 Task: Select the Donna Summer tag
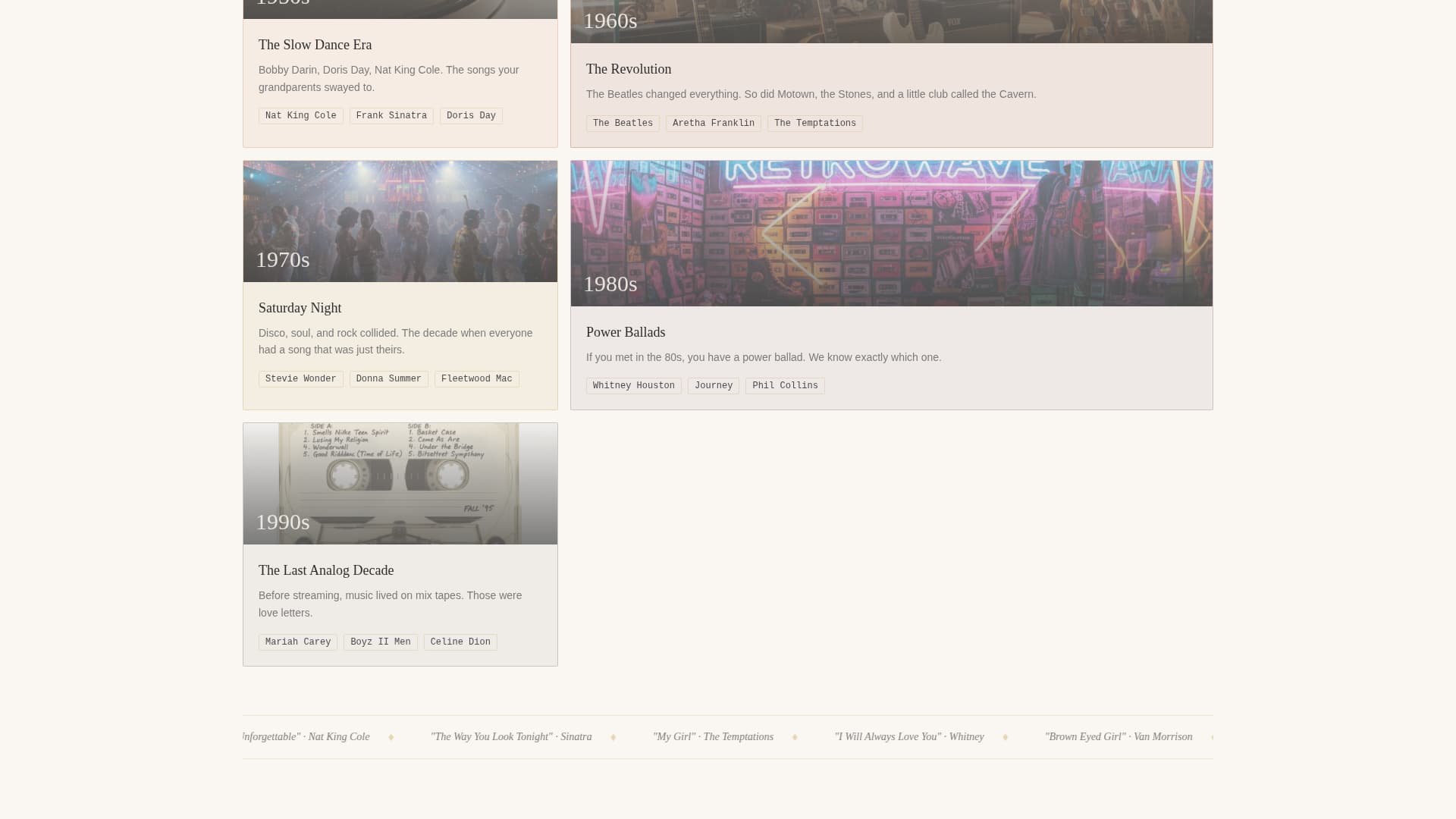388,378
